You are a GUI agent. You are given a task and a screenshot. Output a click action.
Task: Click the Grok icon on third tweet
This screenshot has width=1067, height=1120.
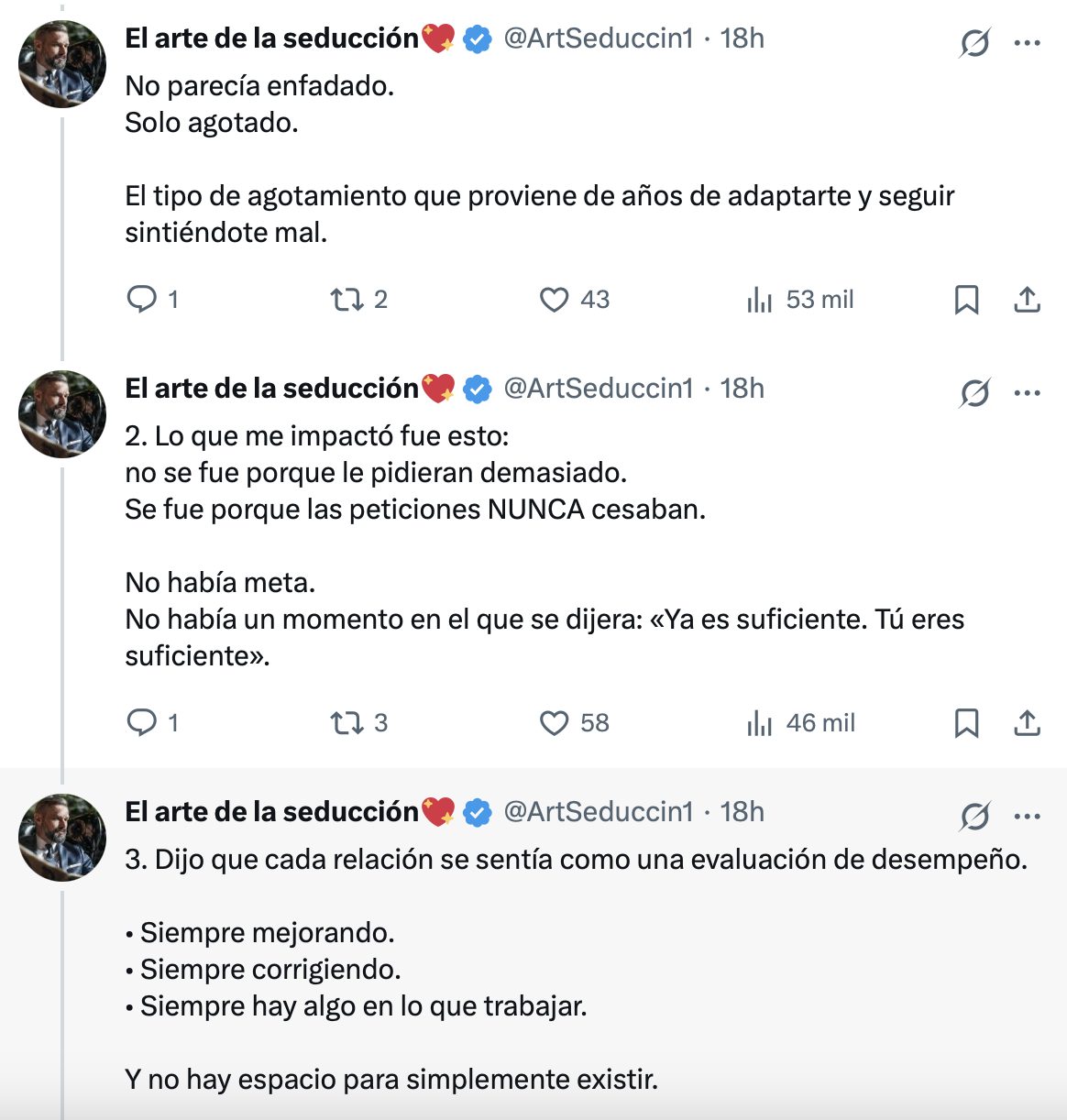pos(974,816)
